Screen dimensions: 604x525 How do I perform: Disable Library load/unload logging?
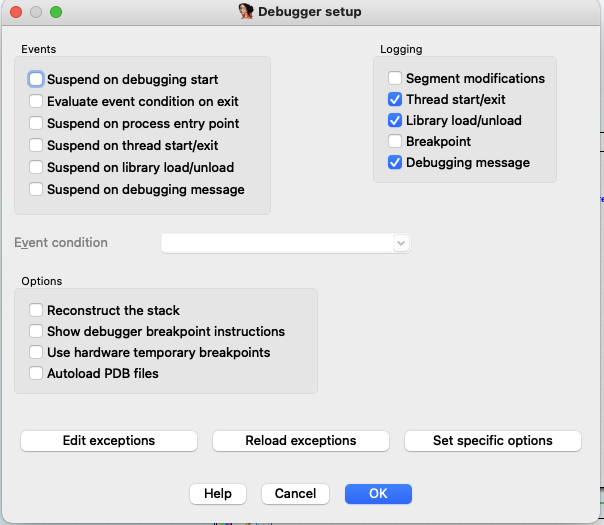395,120
